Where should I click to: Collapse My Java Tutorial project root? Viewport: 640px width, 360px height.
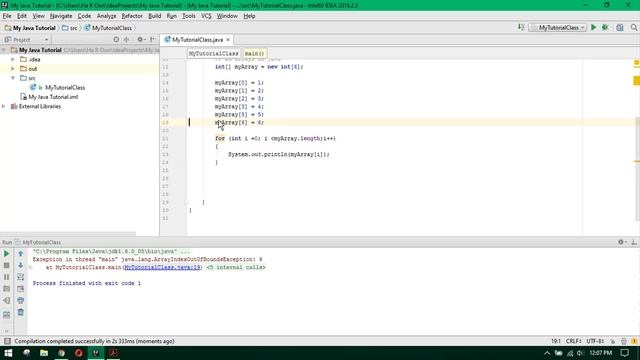tap(4, 50)
